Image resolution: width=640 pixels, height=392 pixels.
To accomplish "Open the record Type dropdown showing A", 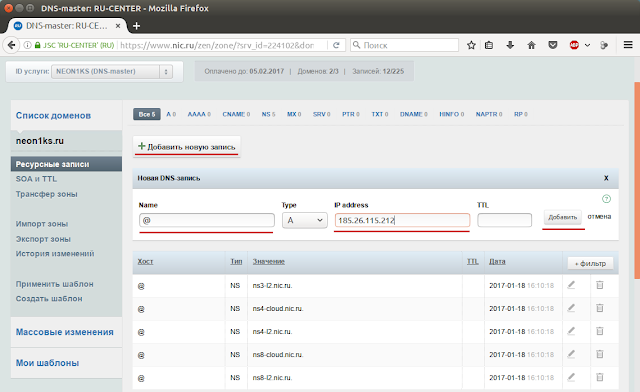I will coord(304,220).
